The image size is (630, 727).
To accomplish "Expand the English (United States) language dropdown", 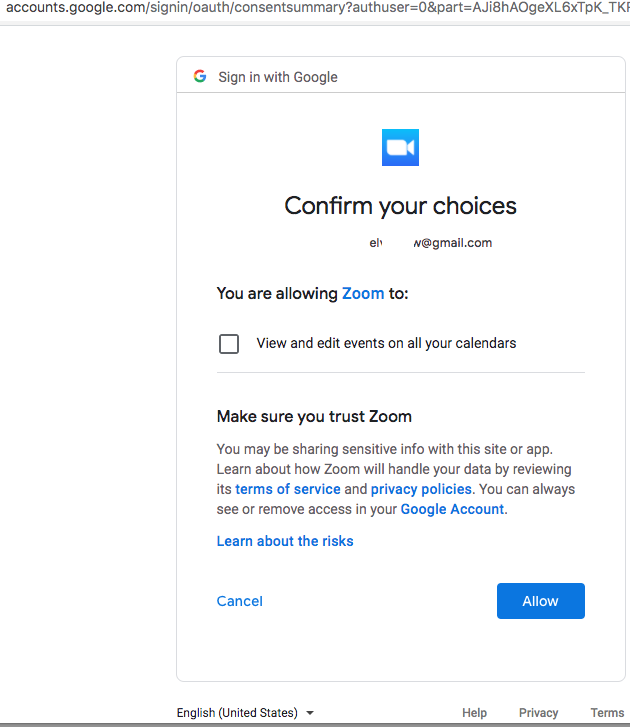I will (245, 713).
